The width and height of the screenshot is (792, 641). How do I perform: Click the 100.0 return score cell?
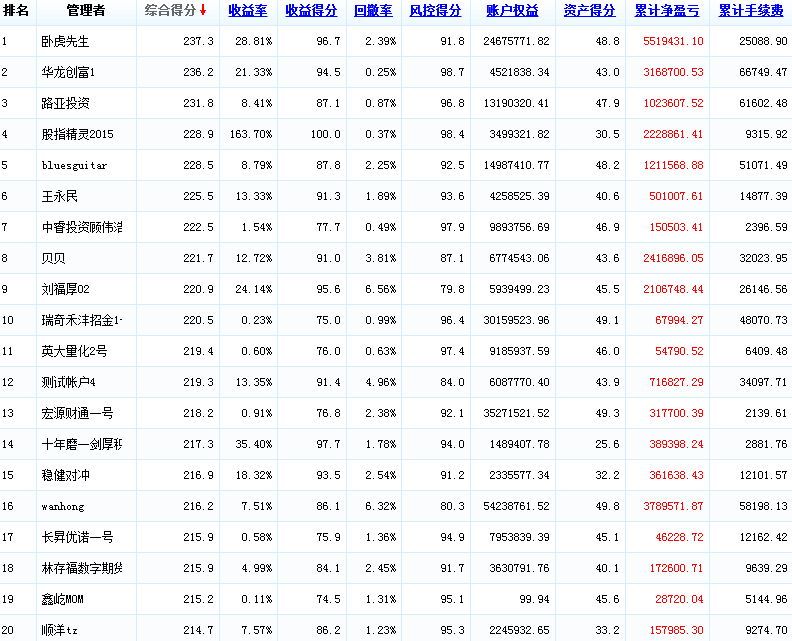point(326,134)
